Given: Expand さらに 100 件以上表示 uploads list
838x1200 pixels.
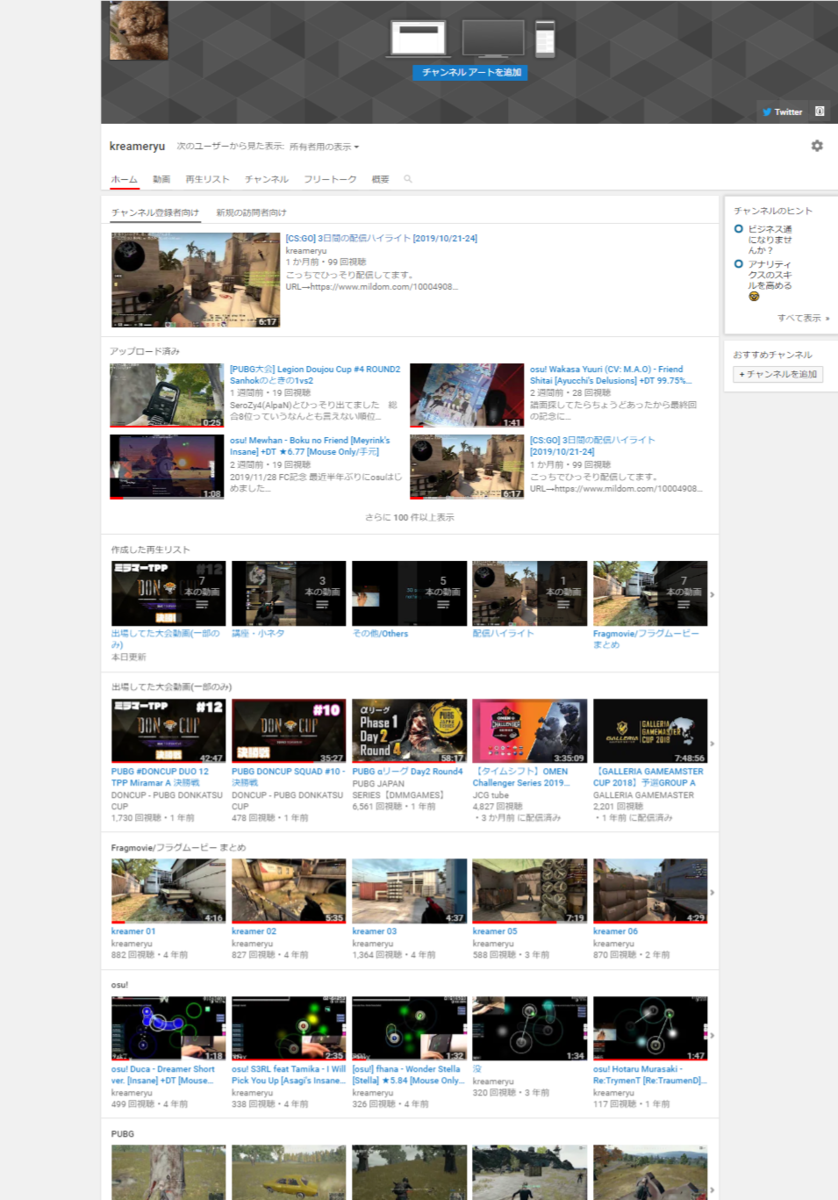Looking at the screenshot, I should (x=410, y=517).
